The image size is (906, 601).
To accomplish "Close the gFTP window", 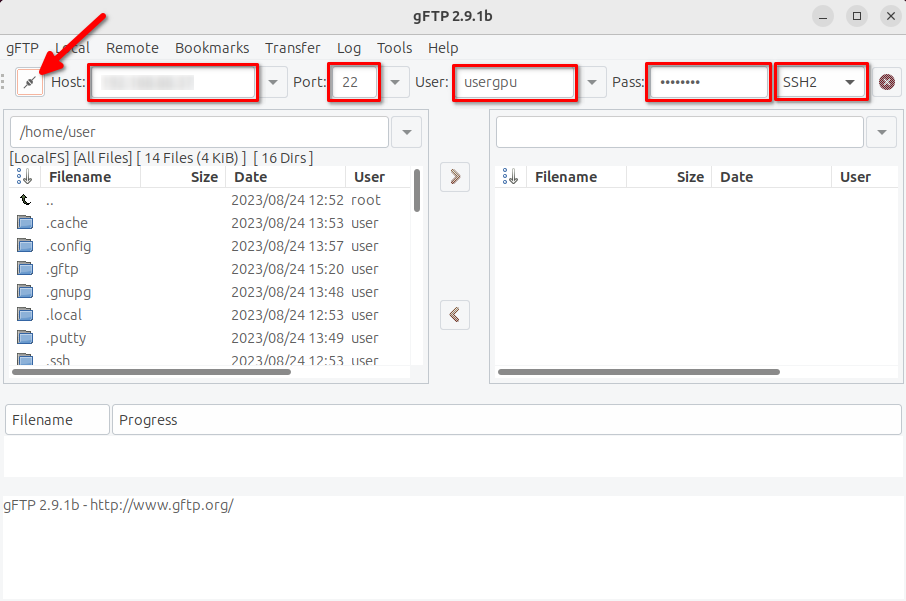I will [x=890, y=16].
